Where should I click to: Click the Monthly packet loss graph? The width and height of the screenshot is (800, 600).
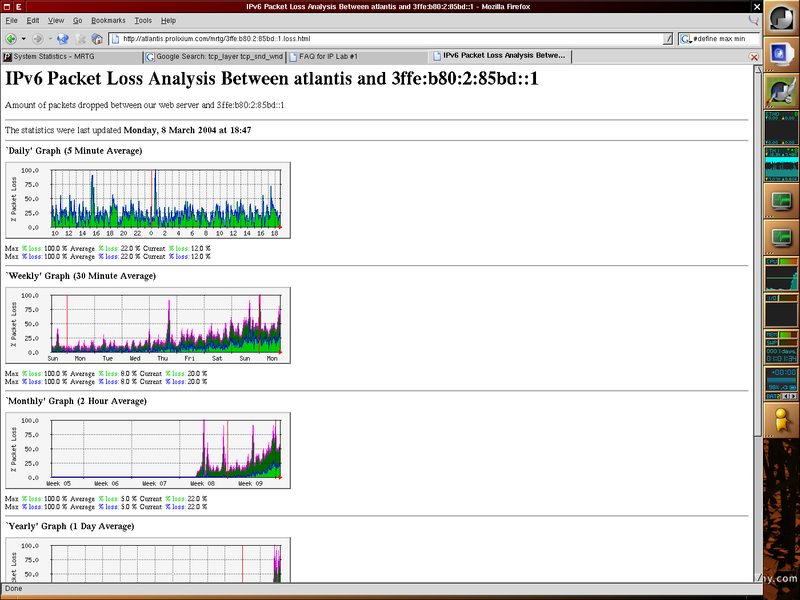point(148,451)
